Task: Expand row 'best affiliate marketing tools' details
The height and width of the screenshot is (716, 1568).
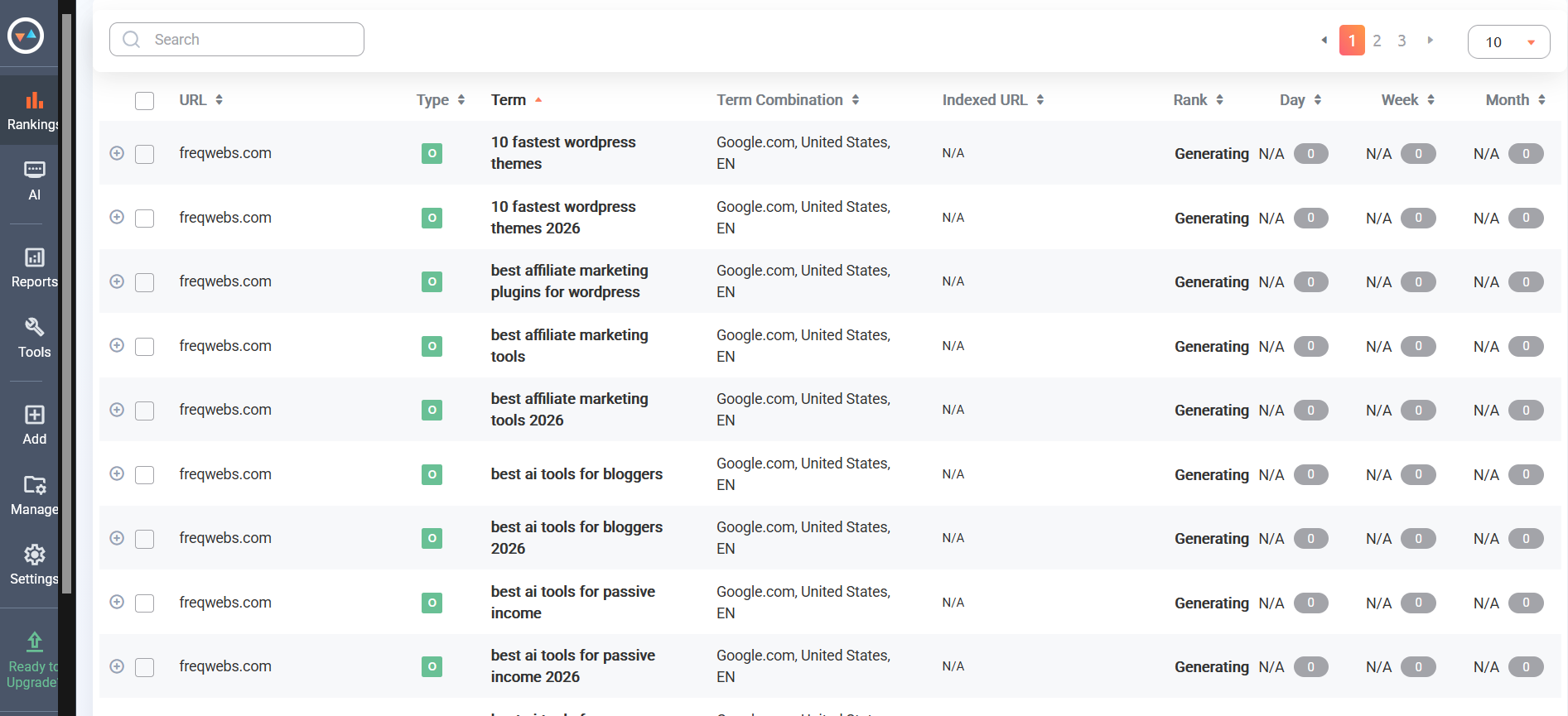Action: coord(117,345)
